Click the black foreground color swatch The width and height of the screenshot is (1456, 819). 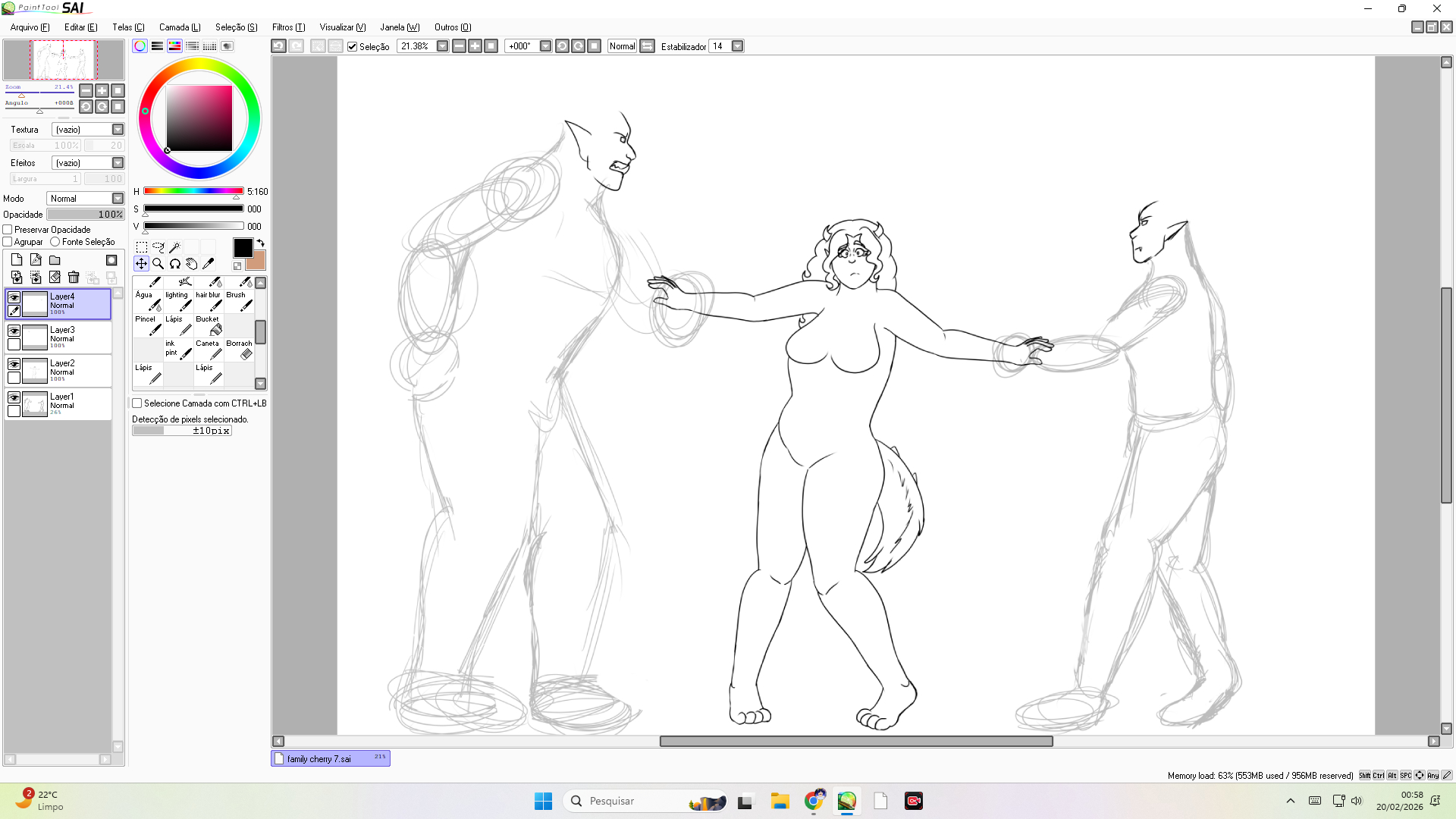243,248
